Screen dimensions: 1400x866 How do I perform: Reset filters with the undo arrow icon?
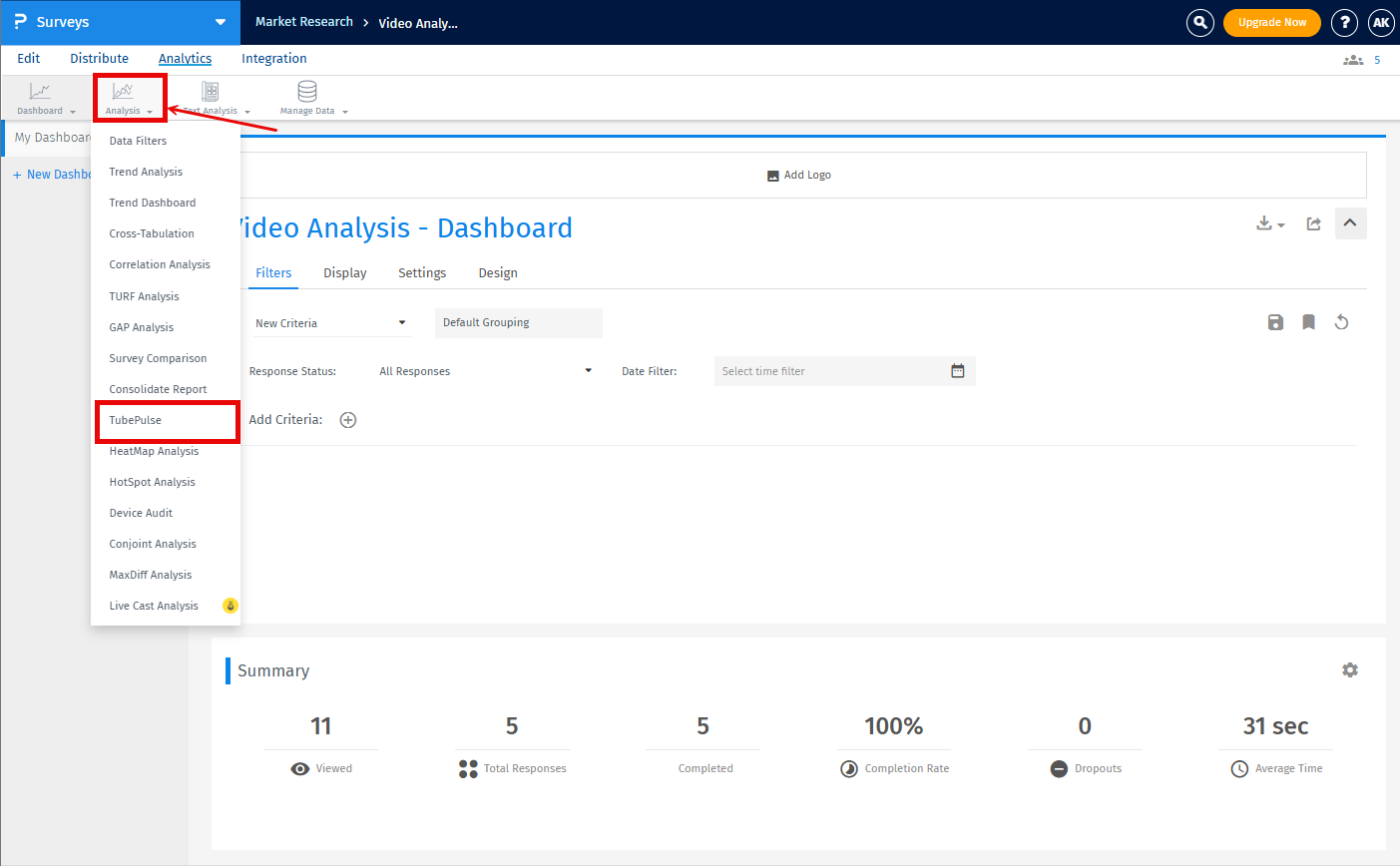(x=1341, y=322)
